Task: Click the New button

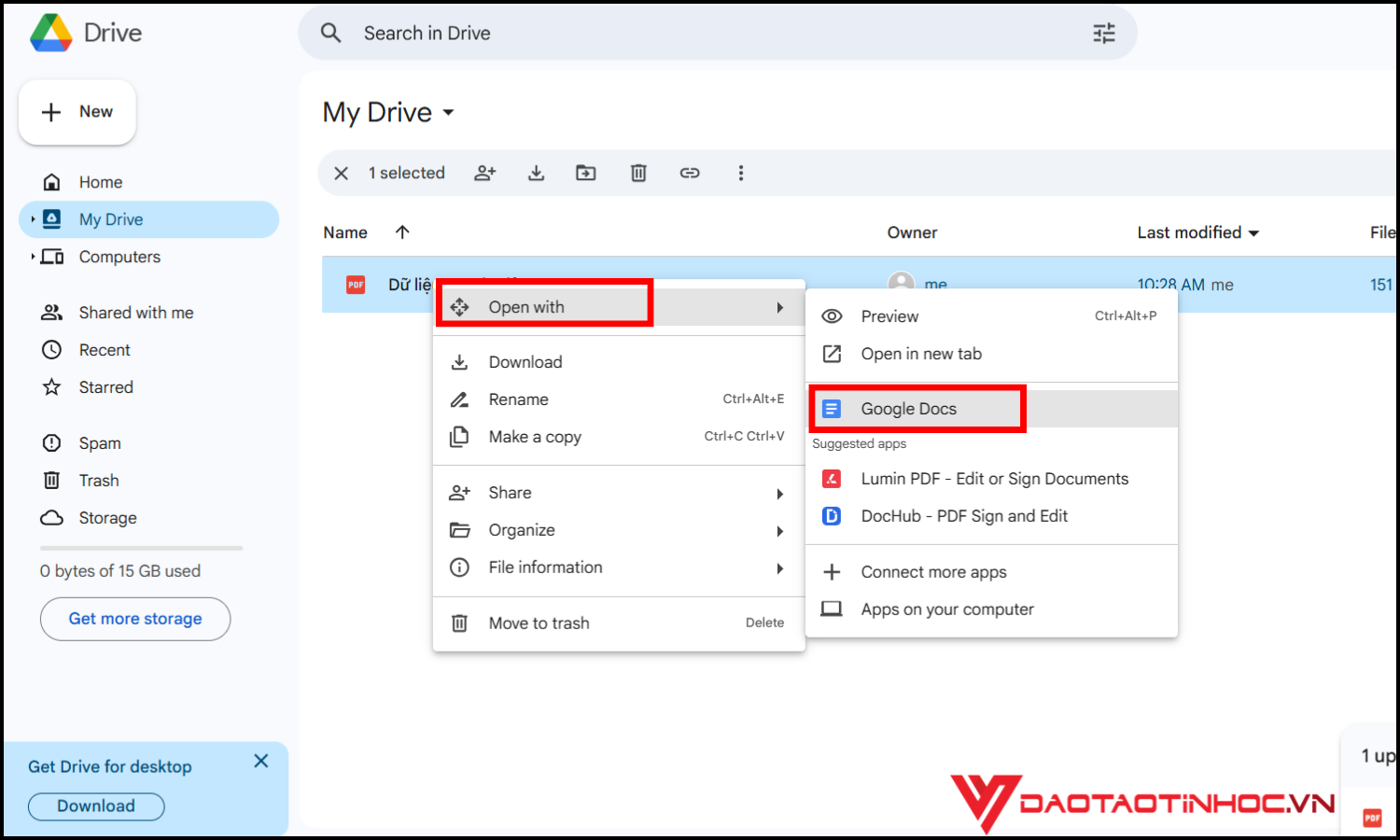Action: 77,112
